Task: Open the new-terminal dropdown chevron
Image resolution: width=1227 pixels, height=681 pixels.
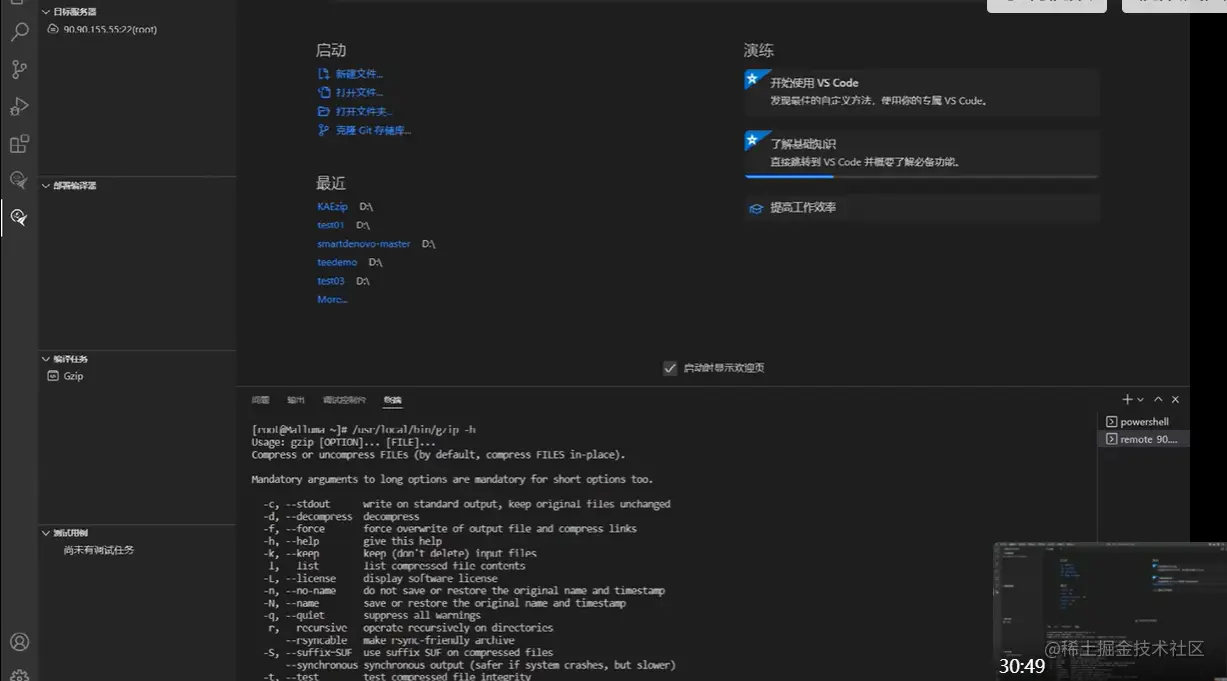Action: pyautogui.click(x=1141, y=400)
